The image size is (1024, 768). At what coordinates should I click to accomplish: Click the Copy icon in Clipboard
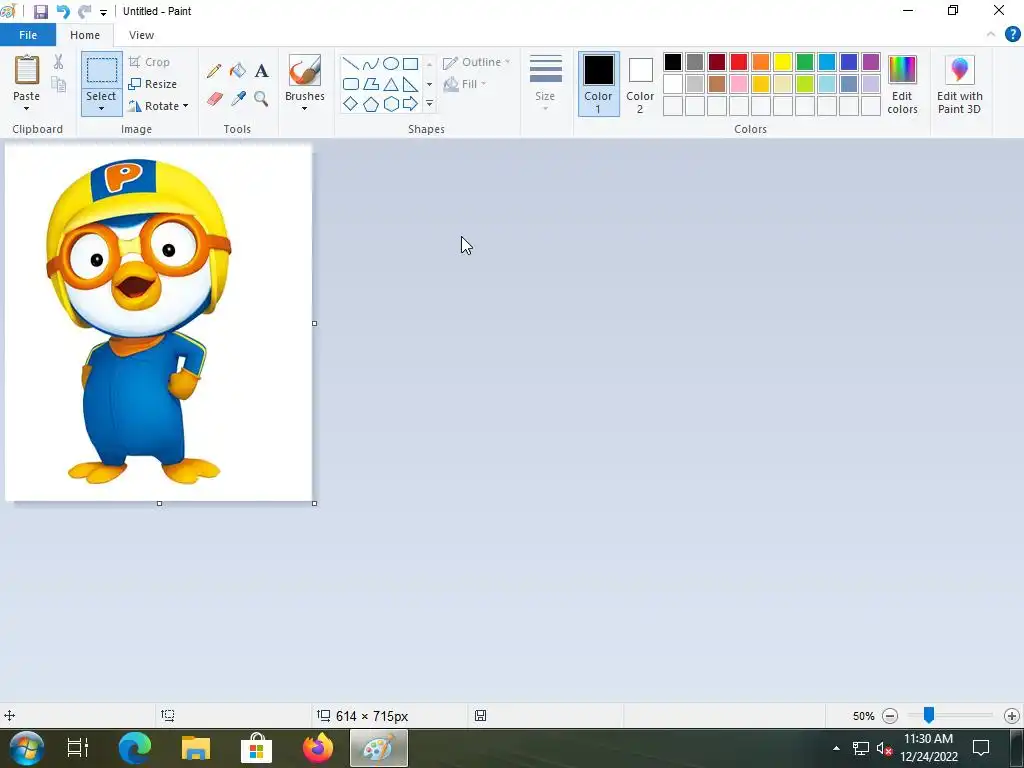tap(59, 84)
